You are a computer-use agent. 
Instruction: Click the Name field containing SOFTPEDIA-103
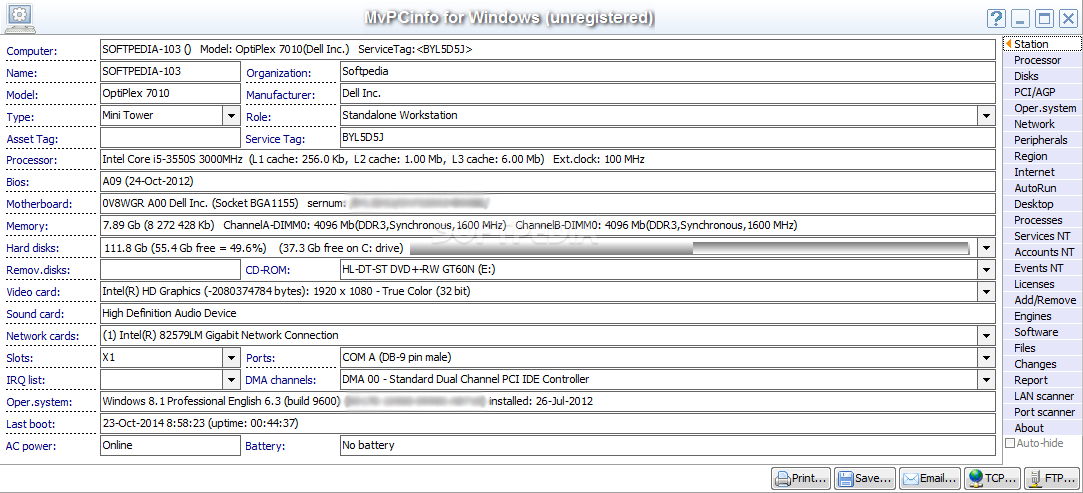coord(170,72)
